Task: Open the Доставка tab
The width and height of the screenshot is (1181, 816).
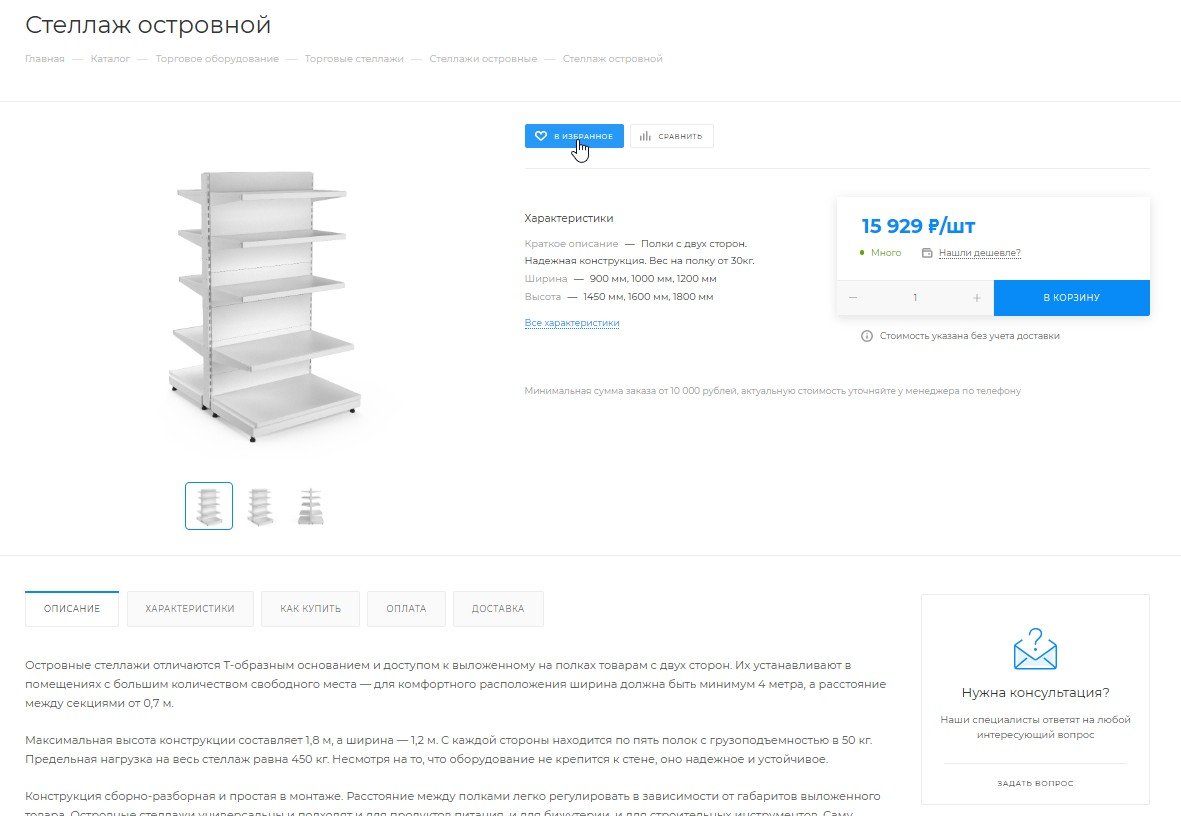Action: click(498, 609)
